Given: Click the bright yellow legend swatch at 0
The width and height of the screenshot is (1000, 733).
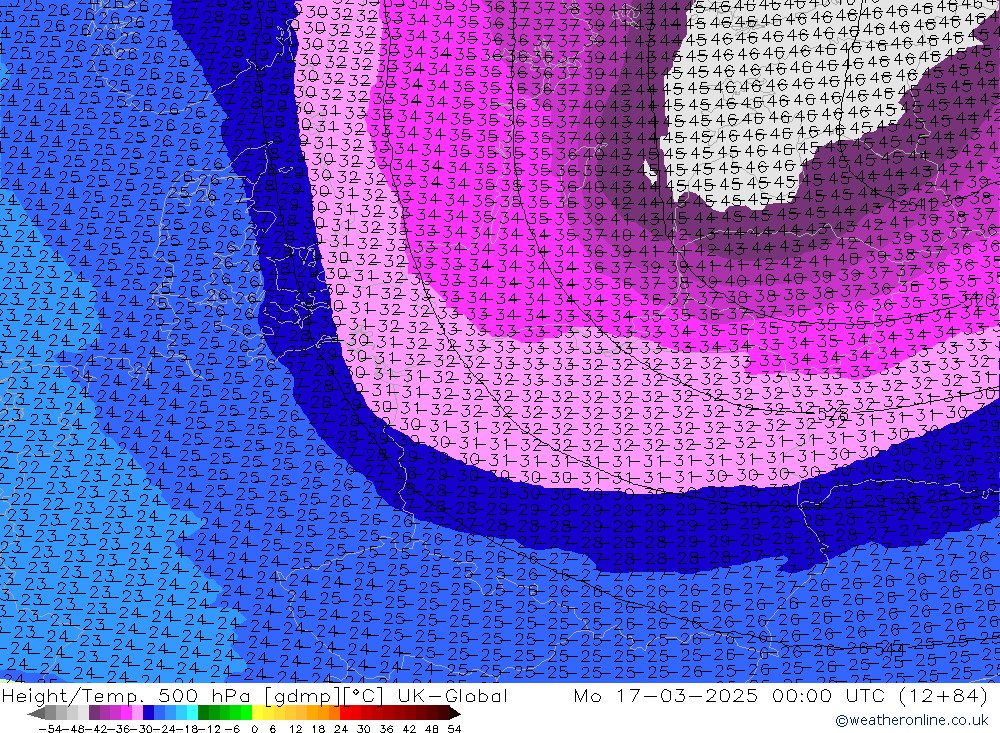Looking at the screenshot, I should pos(258,713).
